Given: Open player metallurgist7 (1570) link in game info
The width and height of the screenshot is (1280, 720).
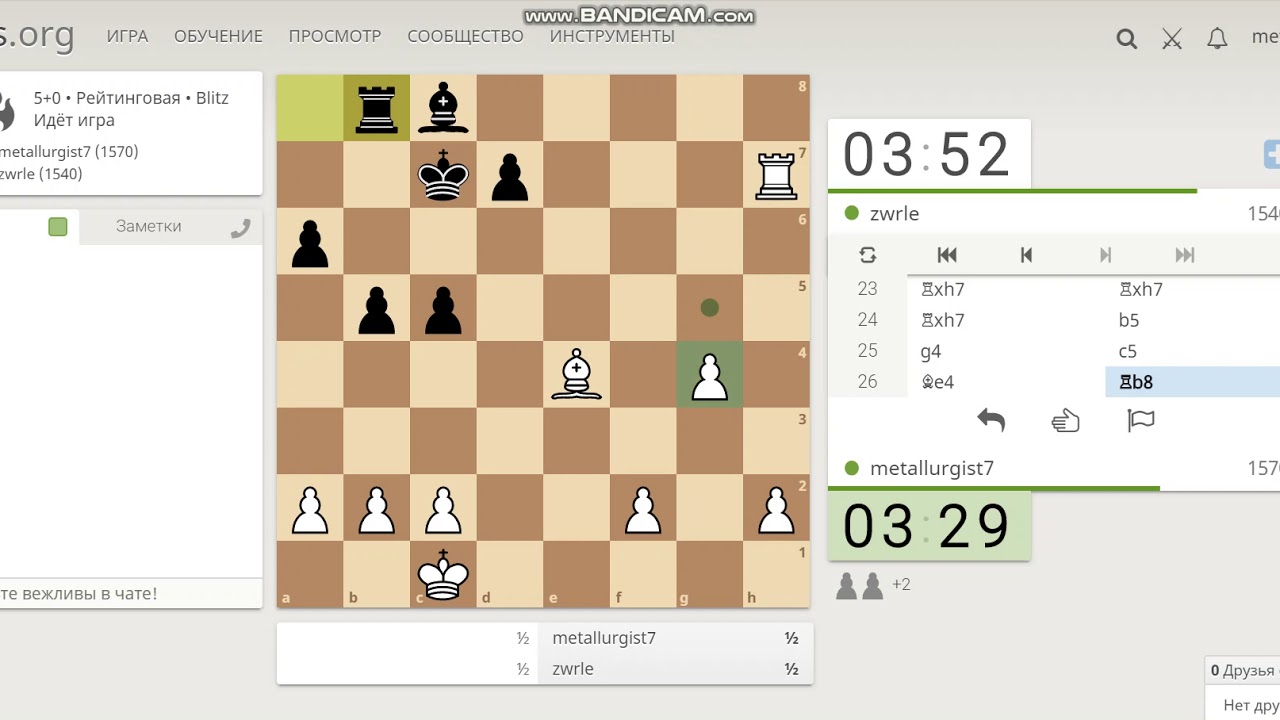Looking at the screenshot, I should [x=69, y=152].
